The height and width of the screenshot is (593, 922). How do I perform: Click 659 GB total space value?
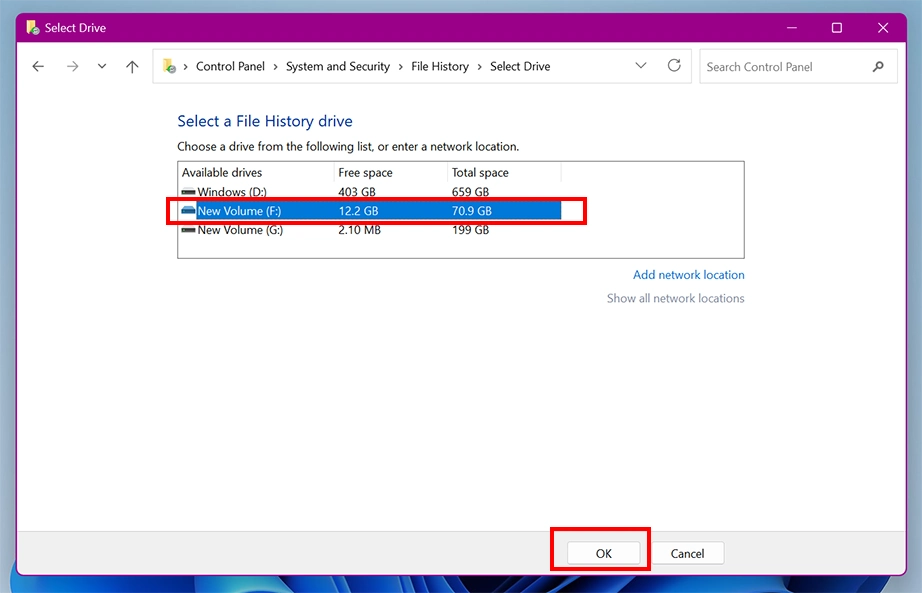tap(470, 192)
